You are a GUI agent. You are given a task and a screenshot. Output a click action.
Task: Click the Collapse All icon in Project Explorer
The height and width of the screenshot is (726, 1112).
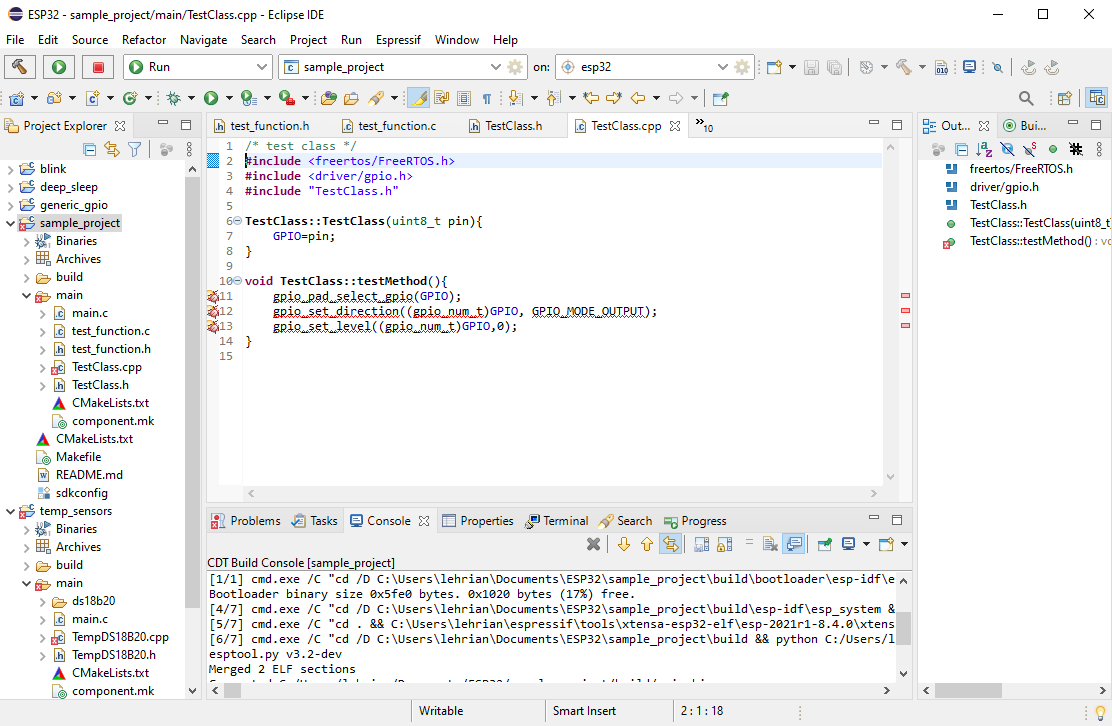click(x=90, y=149)
